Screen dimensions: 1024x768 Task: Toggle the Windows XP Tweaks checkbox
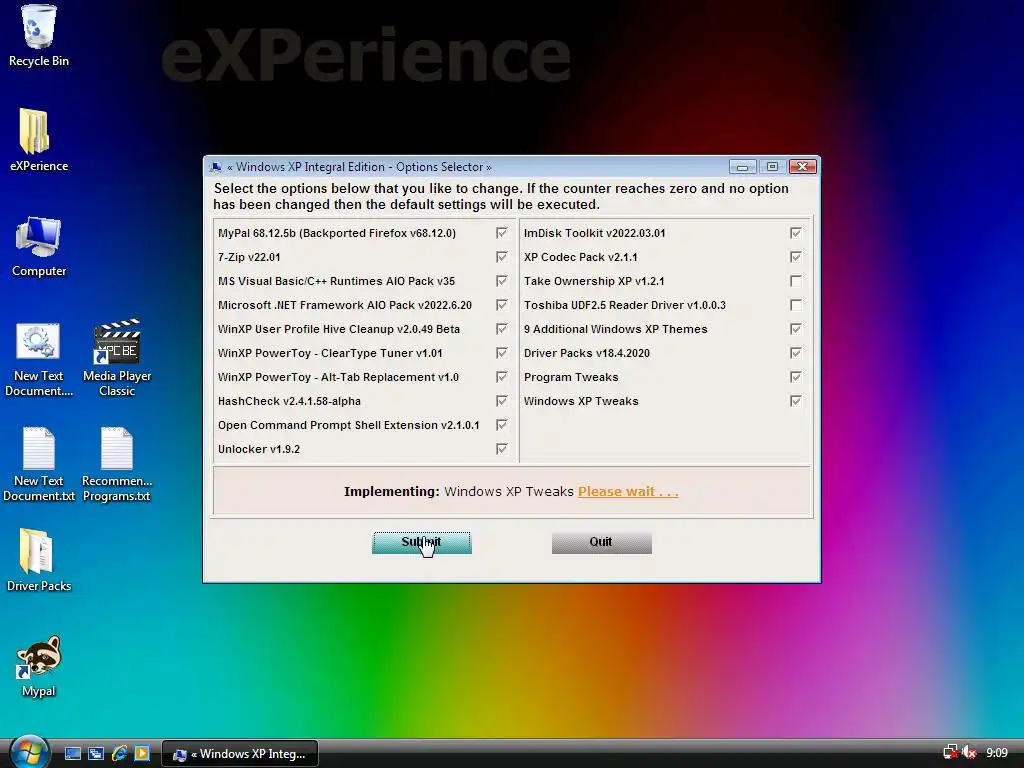tap(795, 401)
